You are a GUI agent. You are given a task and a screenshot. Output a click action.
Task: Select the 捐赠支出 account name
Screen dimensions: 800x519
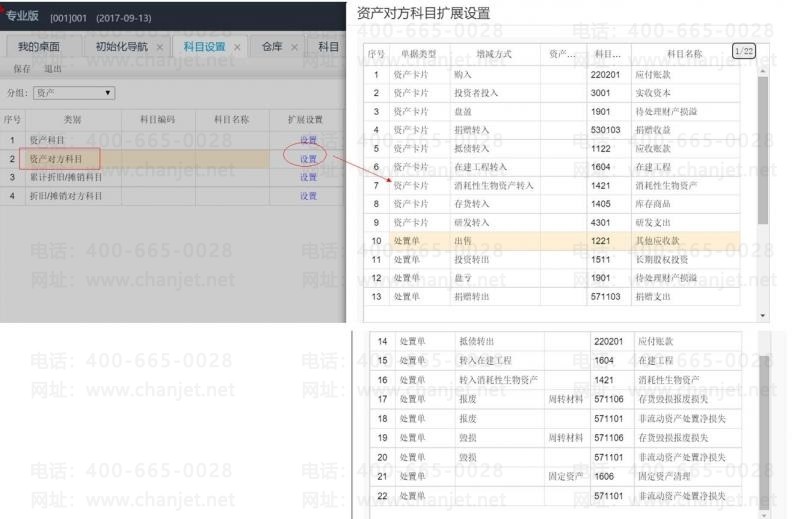[653, 296]
